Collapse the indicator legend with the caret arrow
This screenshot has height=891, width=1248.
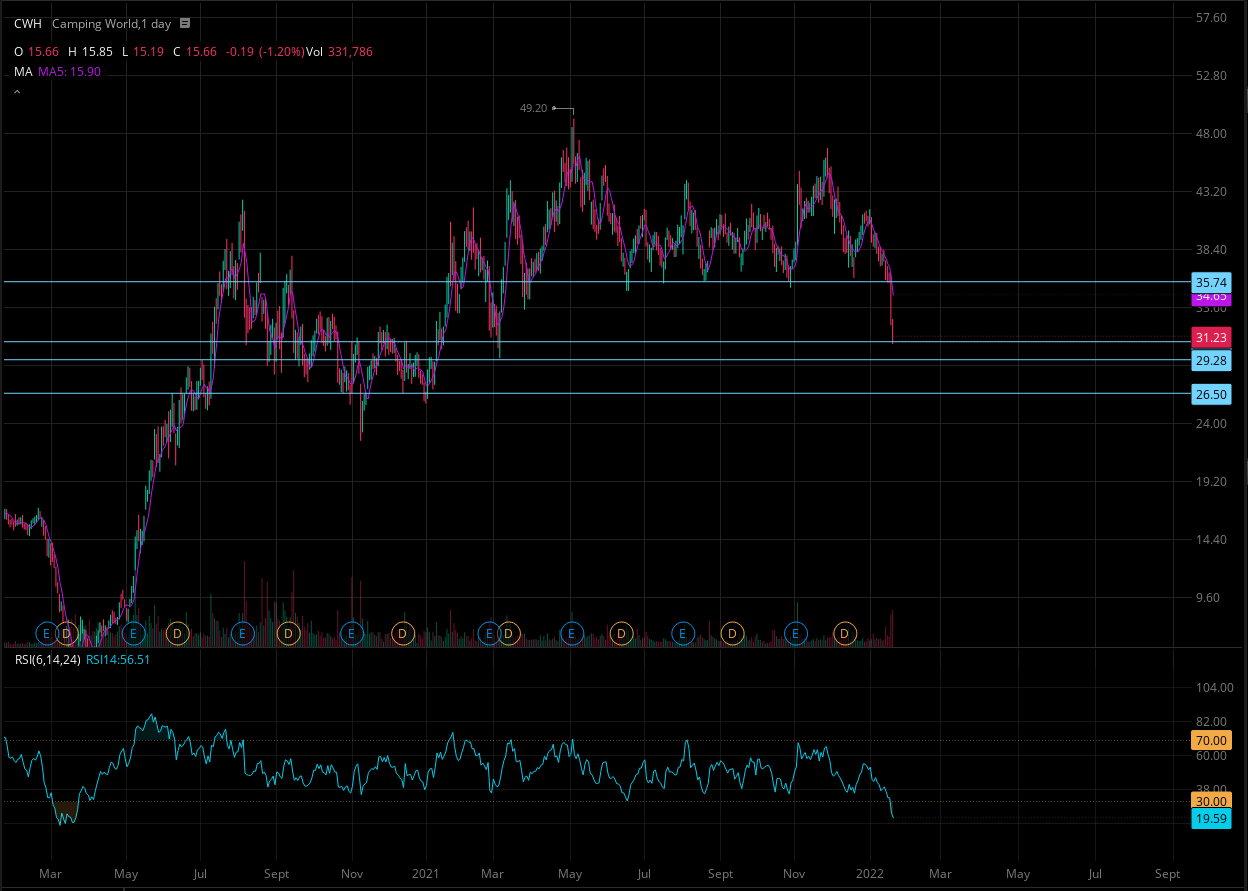point(17,92)
